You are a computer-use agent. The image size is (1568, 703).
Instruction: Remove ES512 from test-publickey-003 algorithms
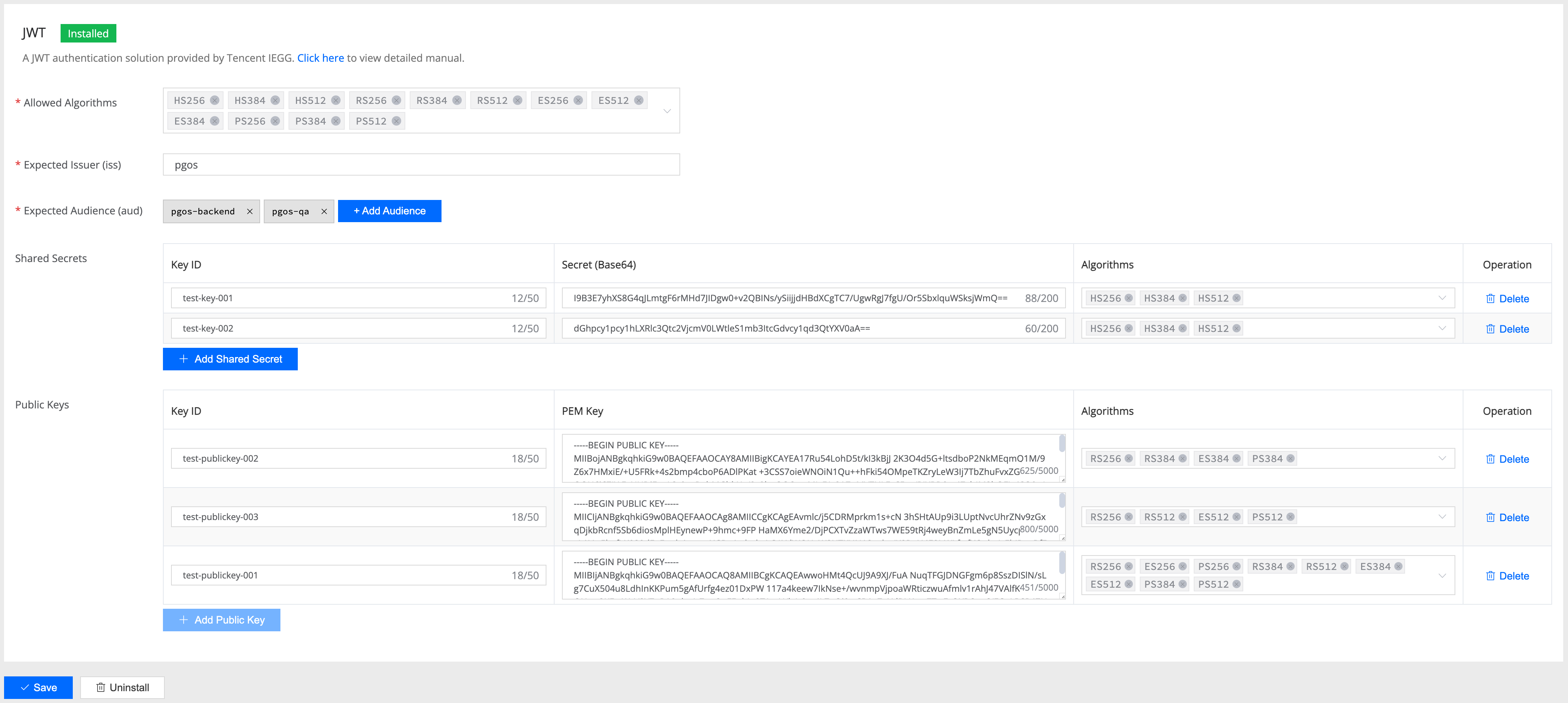(x=1236, y=517)
